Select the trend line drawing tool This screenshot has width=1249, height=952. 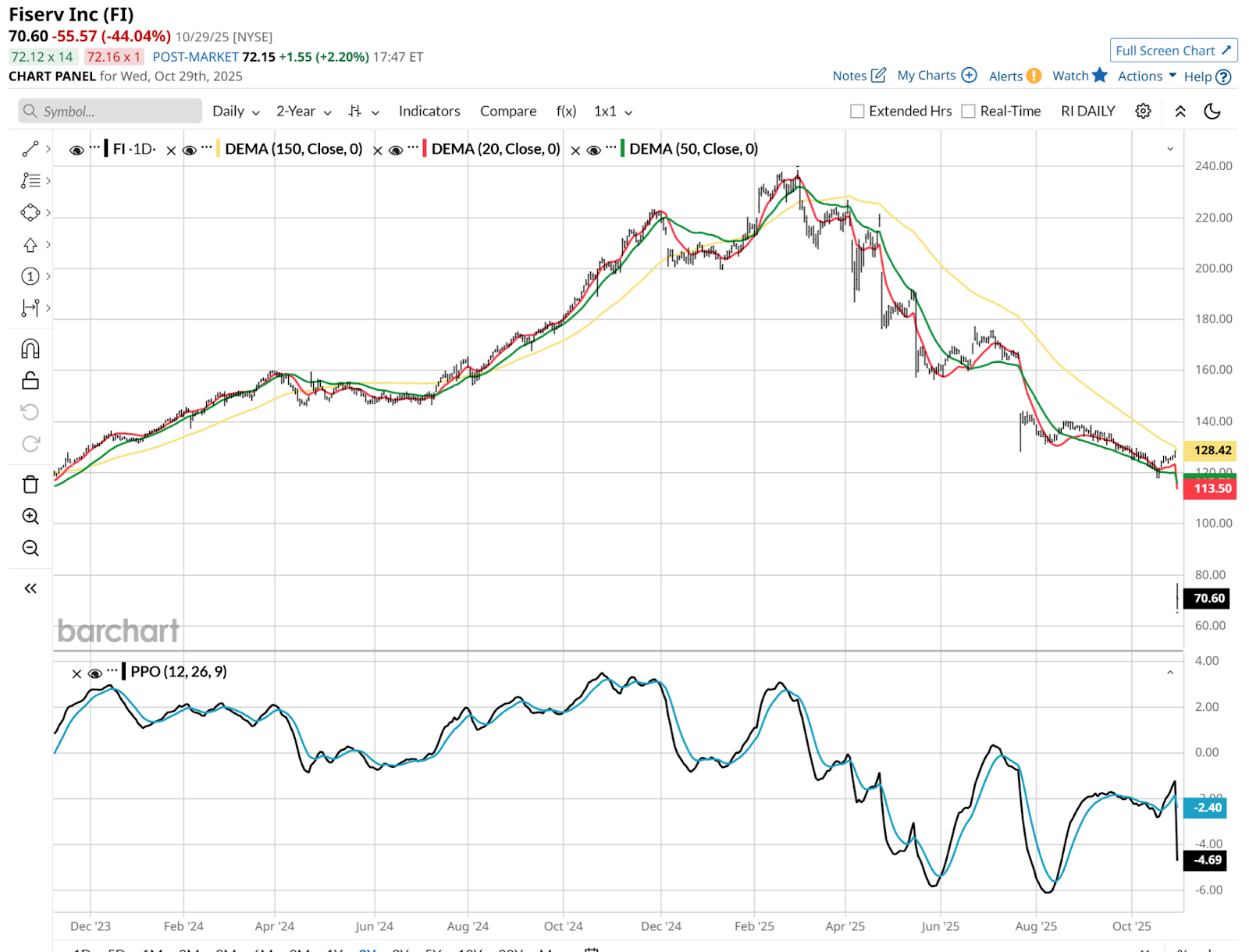pos(30,149)
